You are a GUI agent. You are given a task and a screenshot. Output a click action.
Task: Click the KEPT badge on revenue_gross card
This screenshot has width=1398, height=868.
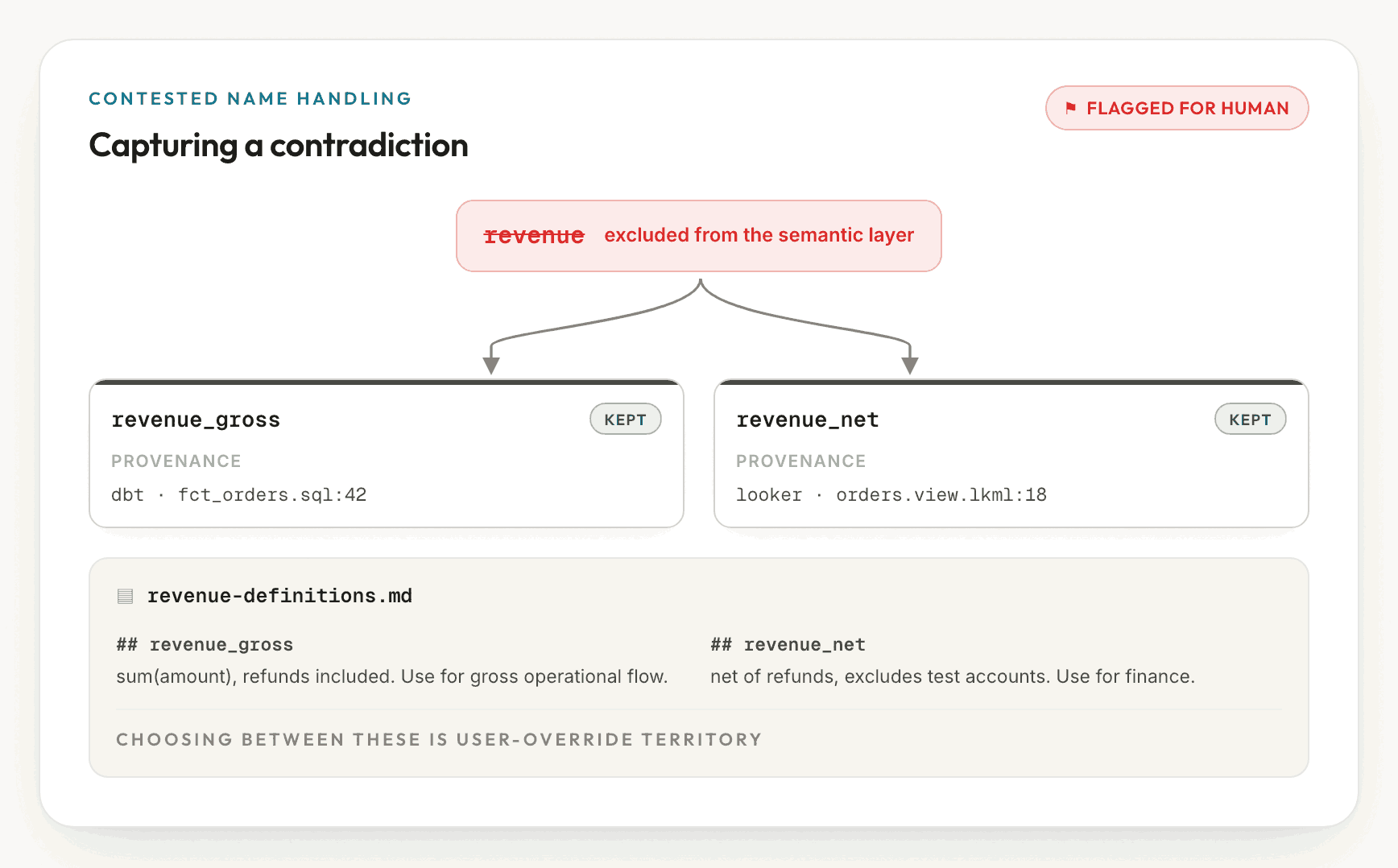[626, 420]
